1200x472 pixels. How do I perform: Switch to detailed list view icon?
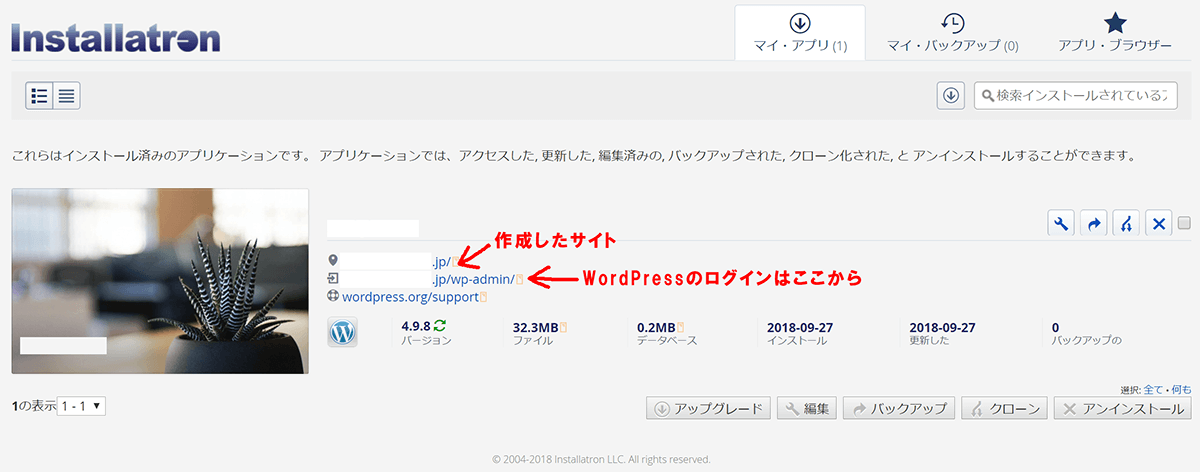39,96
